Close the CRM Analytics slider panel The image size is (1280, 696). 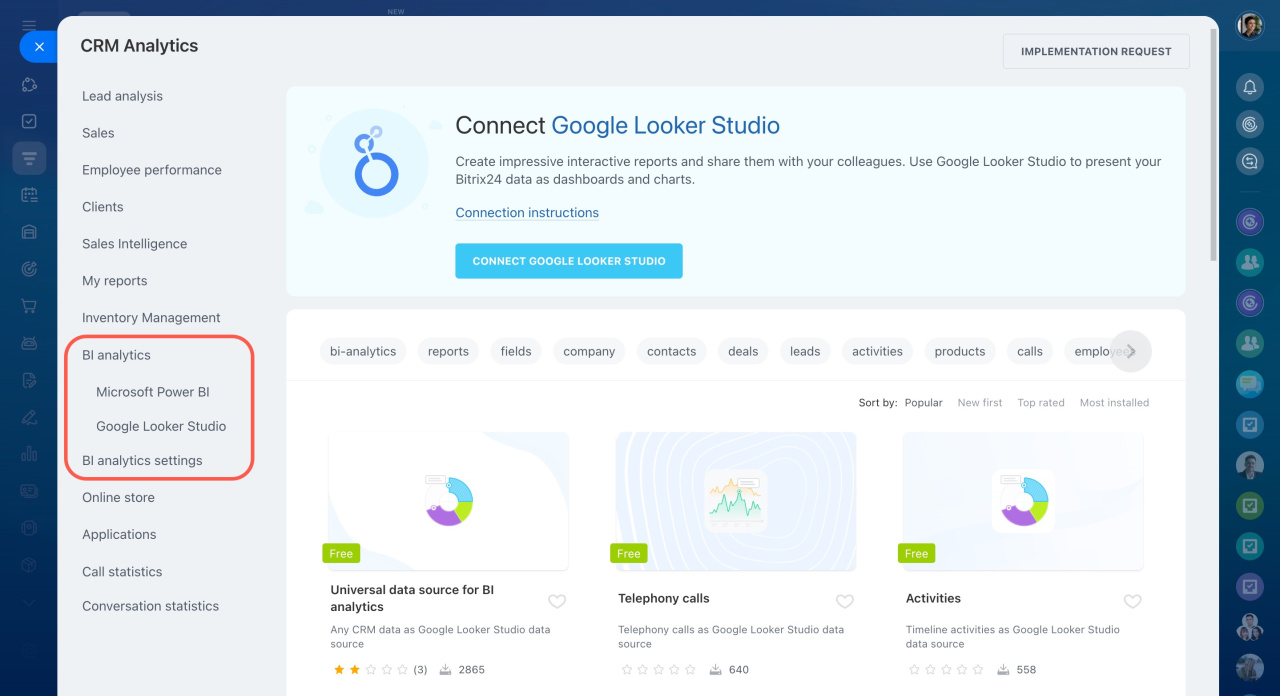point(39,47)
